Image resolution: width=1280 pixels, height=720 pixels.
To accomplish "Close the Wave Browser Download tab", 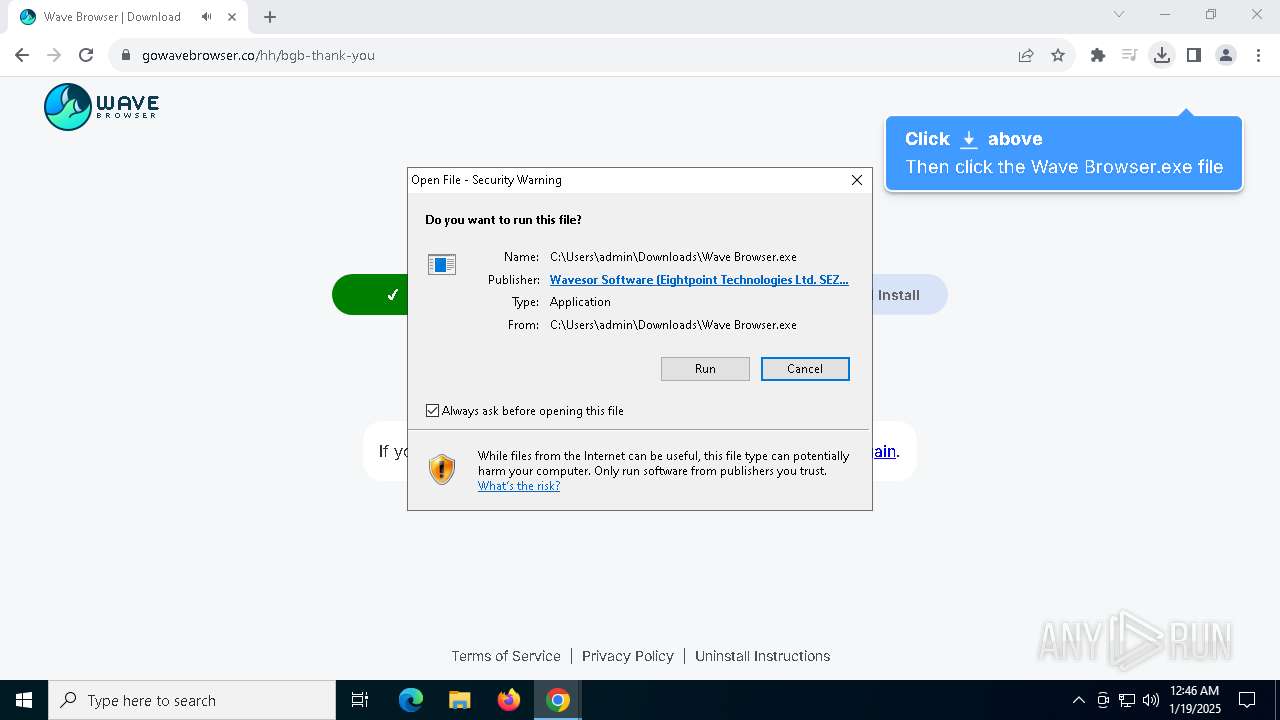I will click(x=232, y=17).
